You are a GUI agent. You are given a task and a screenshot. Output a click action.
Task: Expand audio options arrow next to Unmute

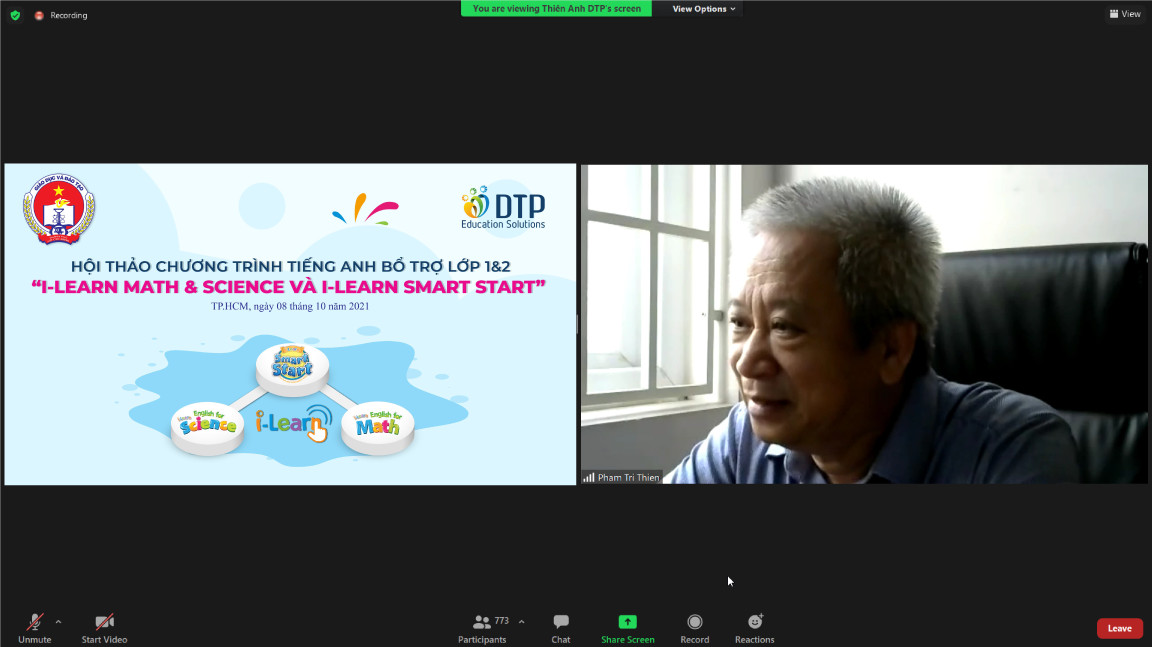(x=59, y=622)
